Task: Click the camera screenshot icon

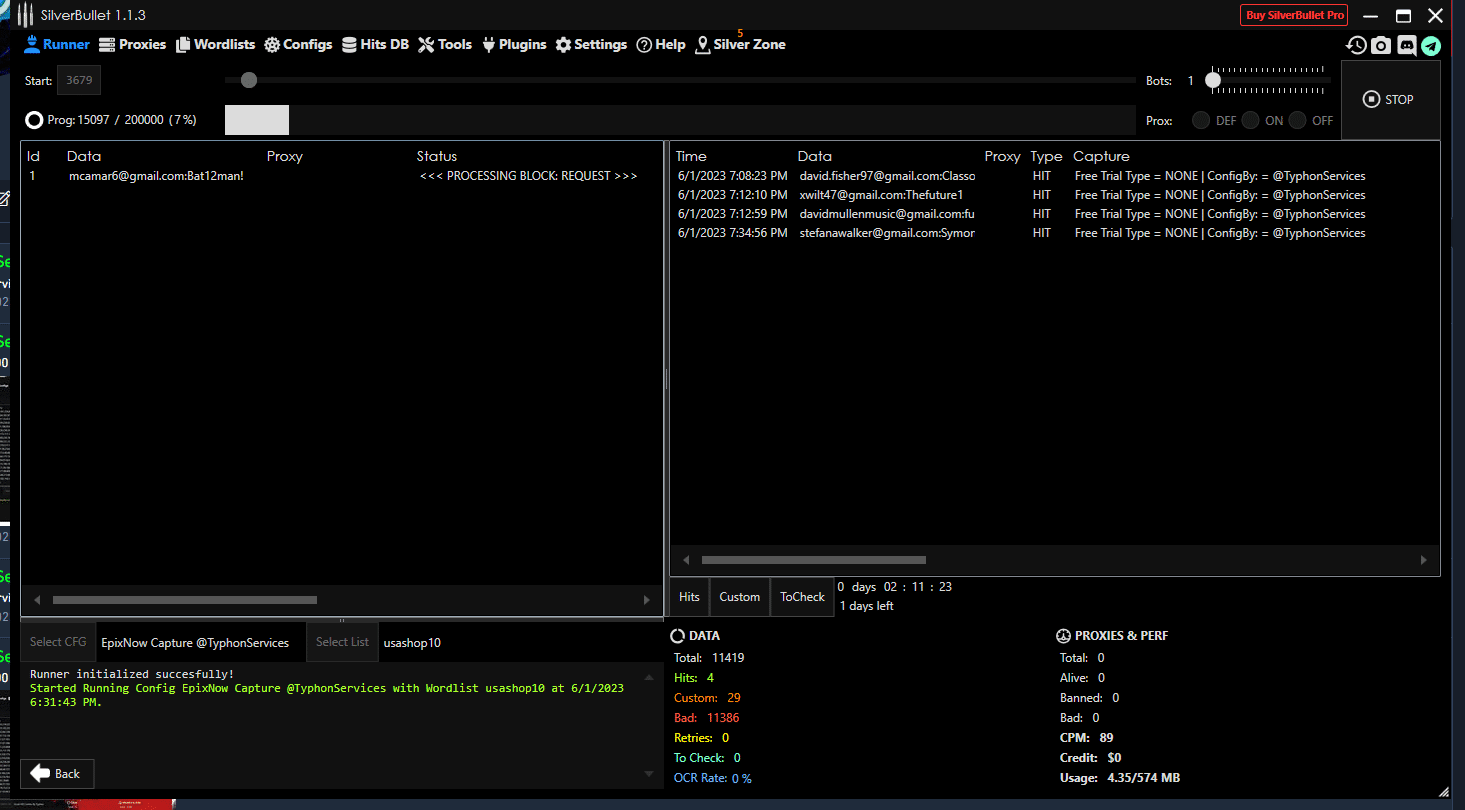Action: (x=1381, y=45)
